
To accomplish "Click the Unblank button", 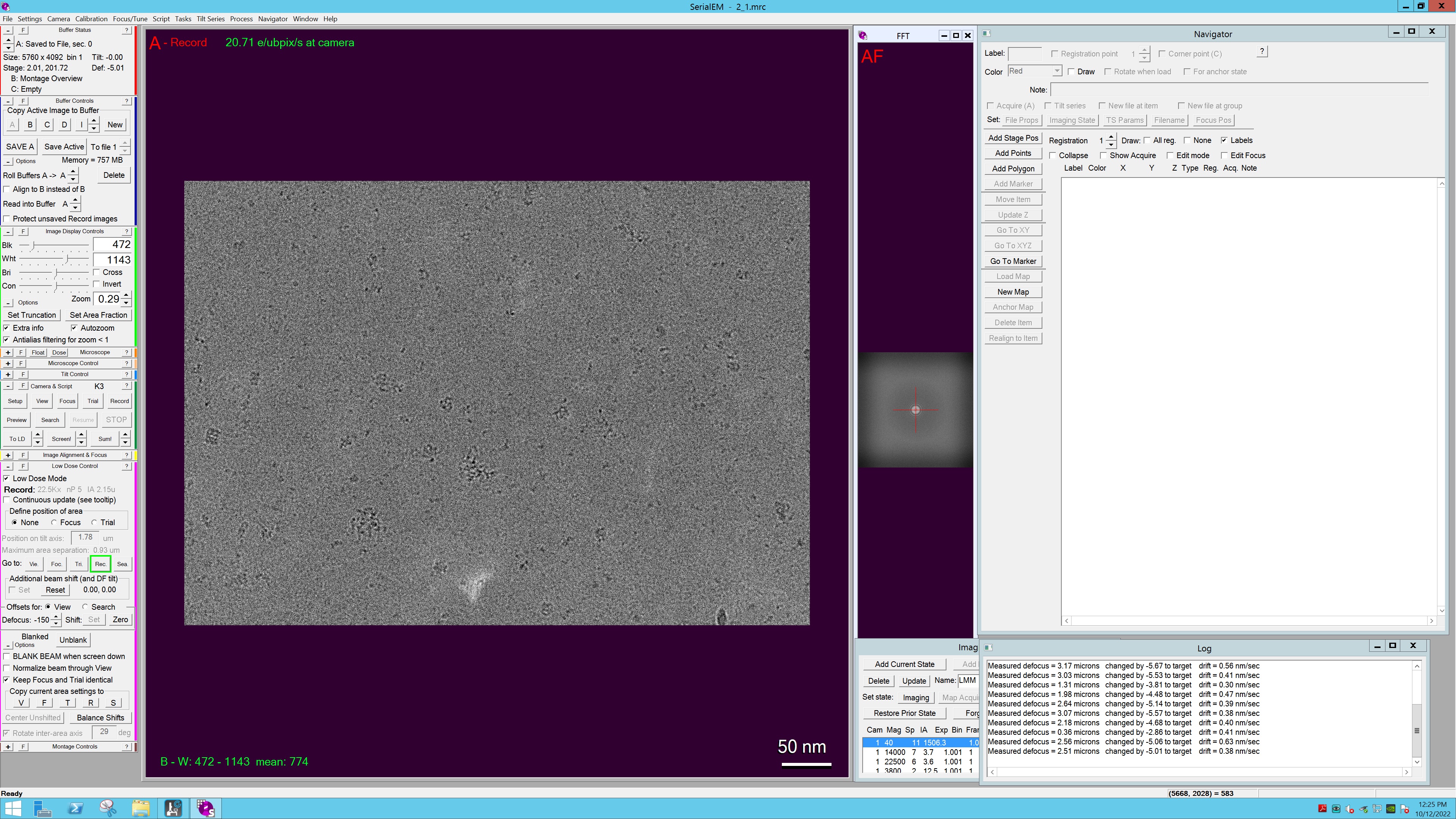I will [73, 640].
